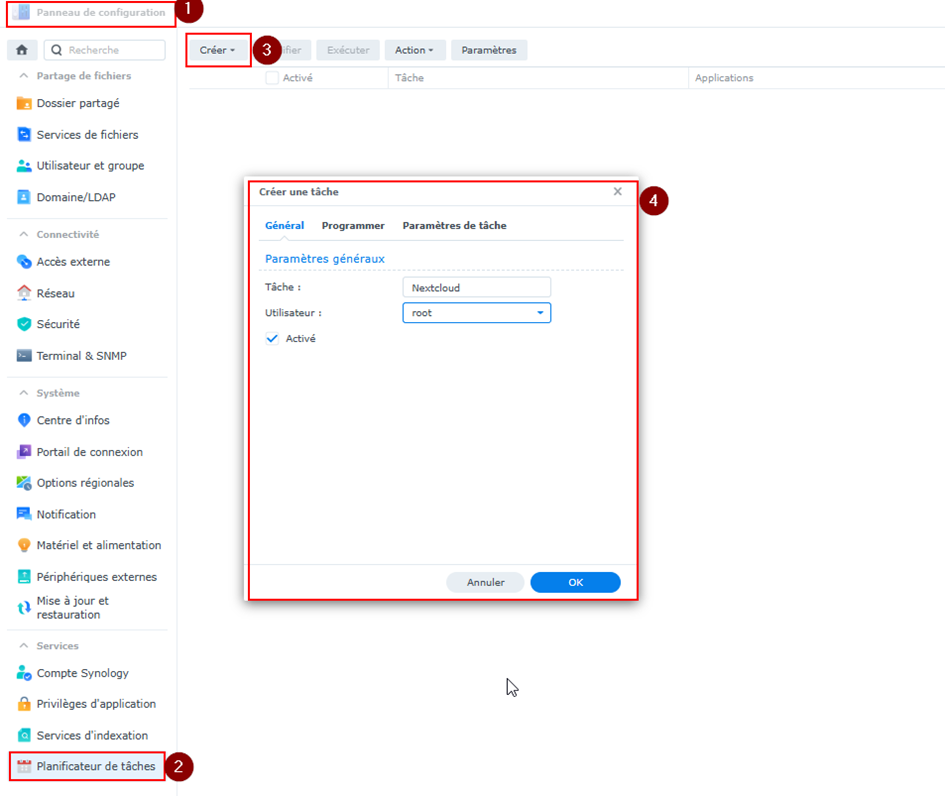Image resolution: width=945 pixels, height=796 pixels.
Task: Open Matériel et alimentation bulb icon
Action: click(25, 545)
